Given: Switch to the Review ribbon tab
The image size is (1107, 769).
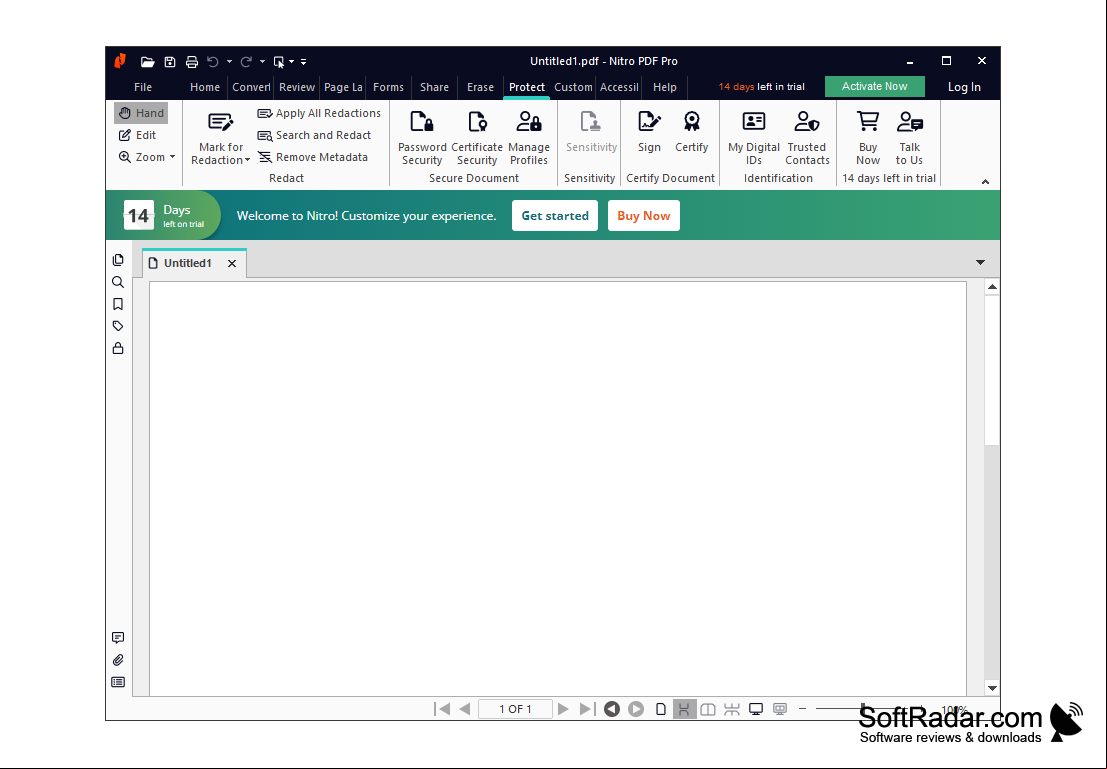Looking at the screenshot, I should click(x=297, y=87).
